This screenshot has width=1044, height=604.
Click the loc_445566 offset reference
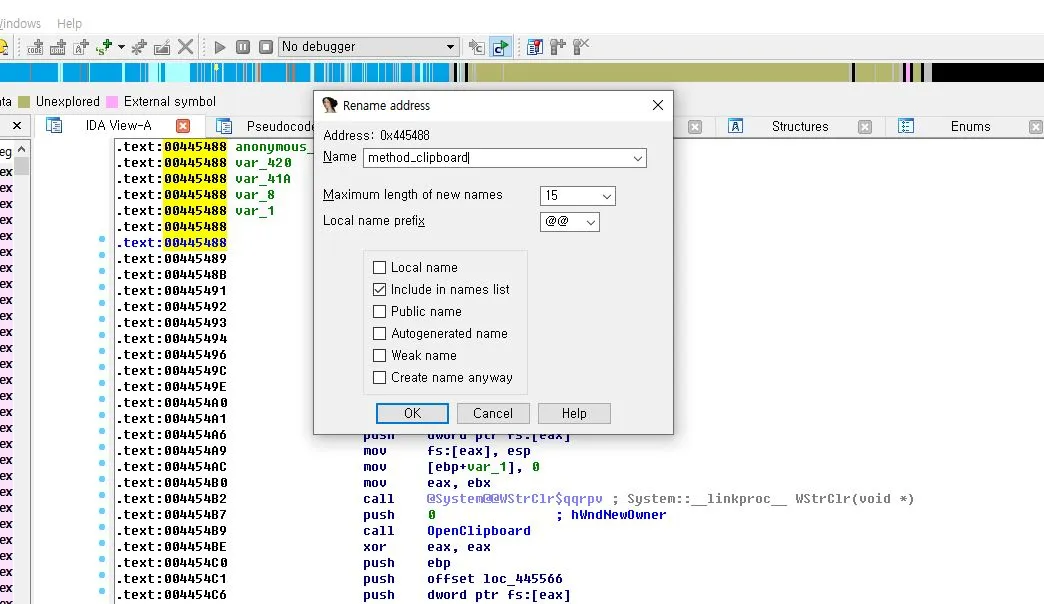523,579
